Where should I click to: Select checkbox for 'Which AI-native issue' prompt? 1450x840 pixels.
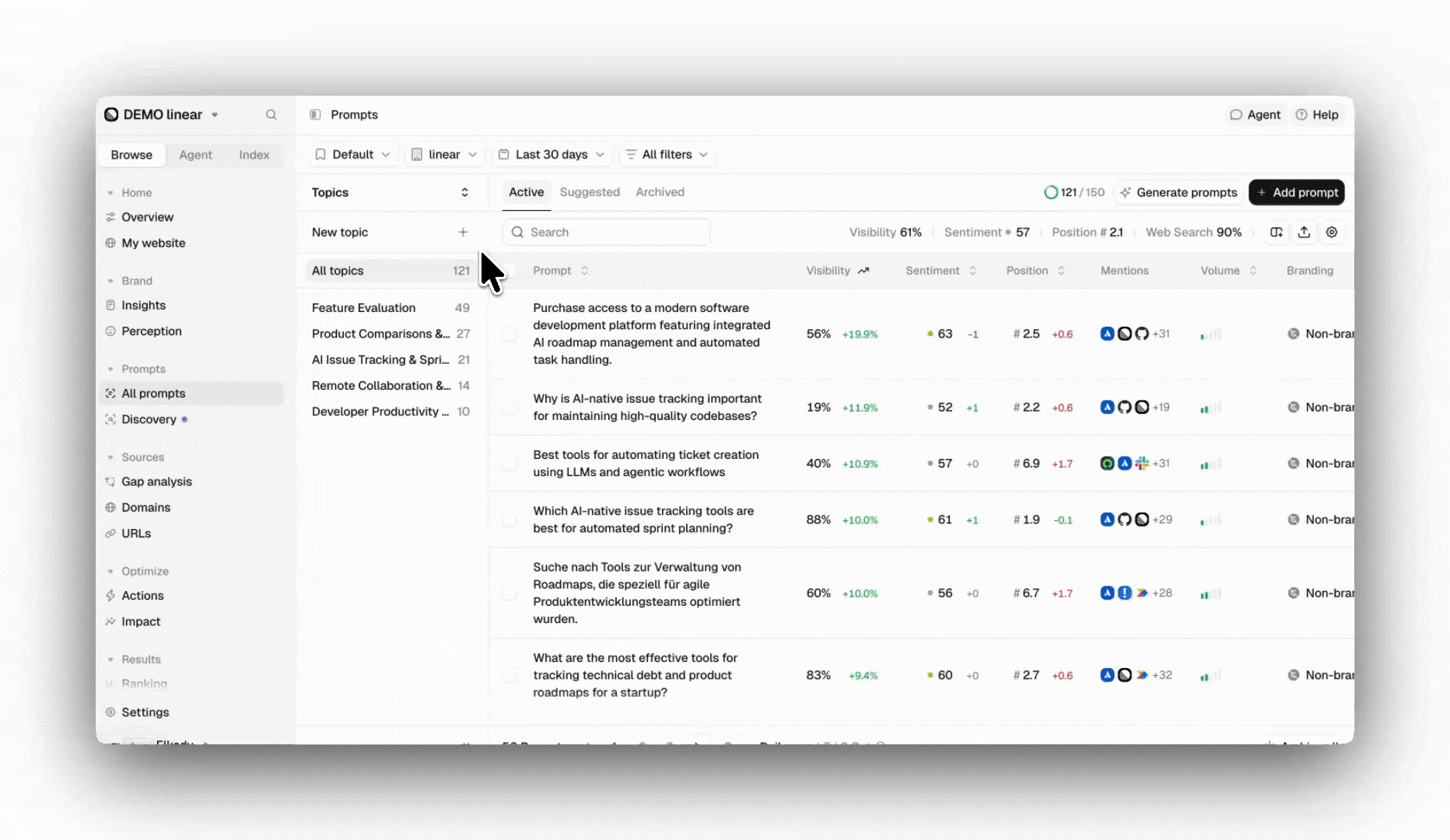510,520
